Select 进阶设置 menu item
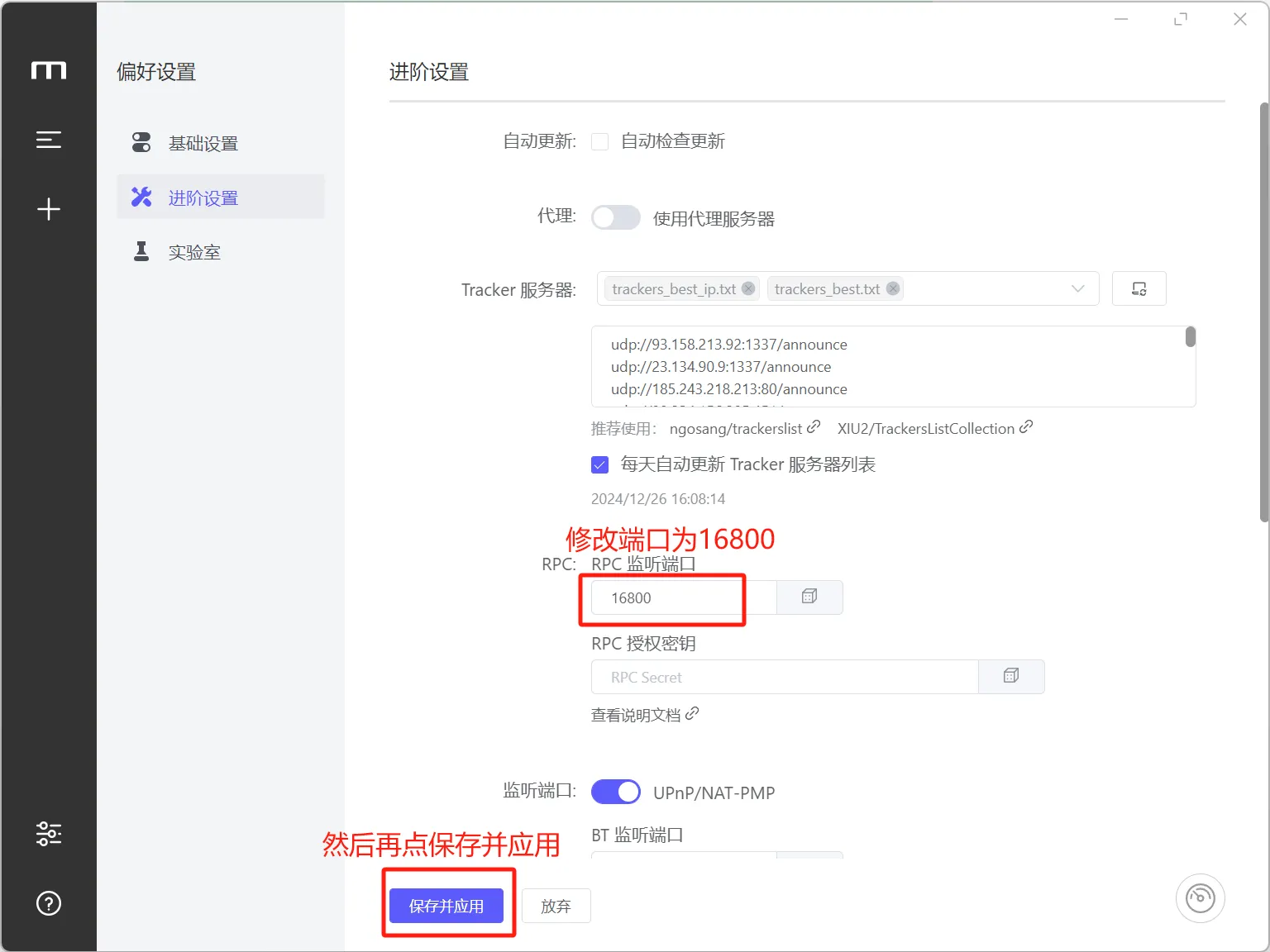The height and width of the screenshot is (952, 1270). (x=221, y=198)
